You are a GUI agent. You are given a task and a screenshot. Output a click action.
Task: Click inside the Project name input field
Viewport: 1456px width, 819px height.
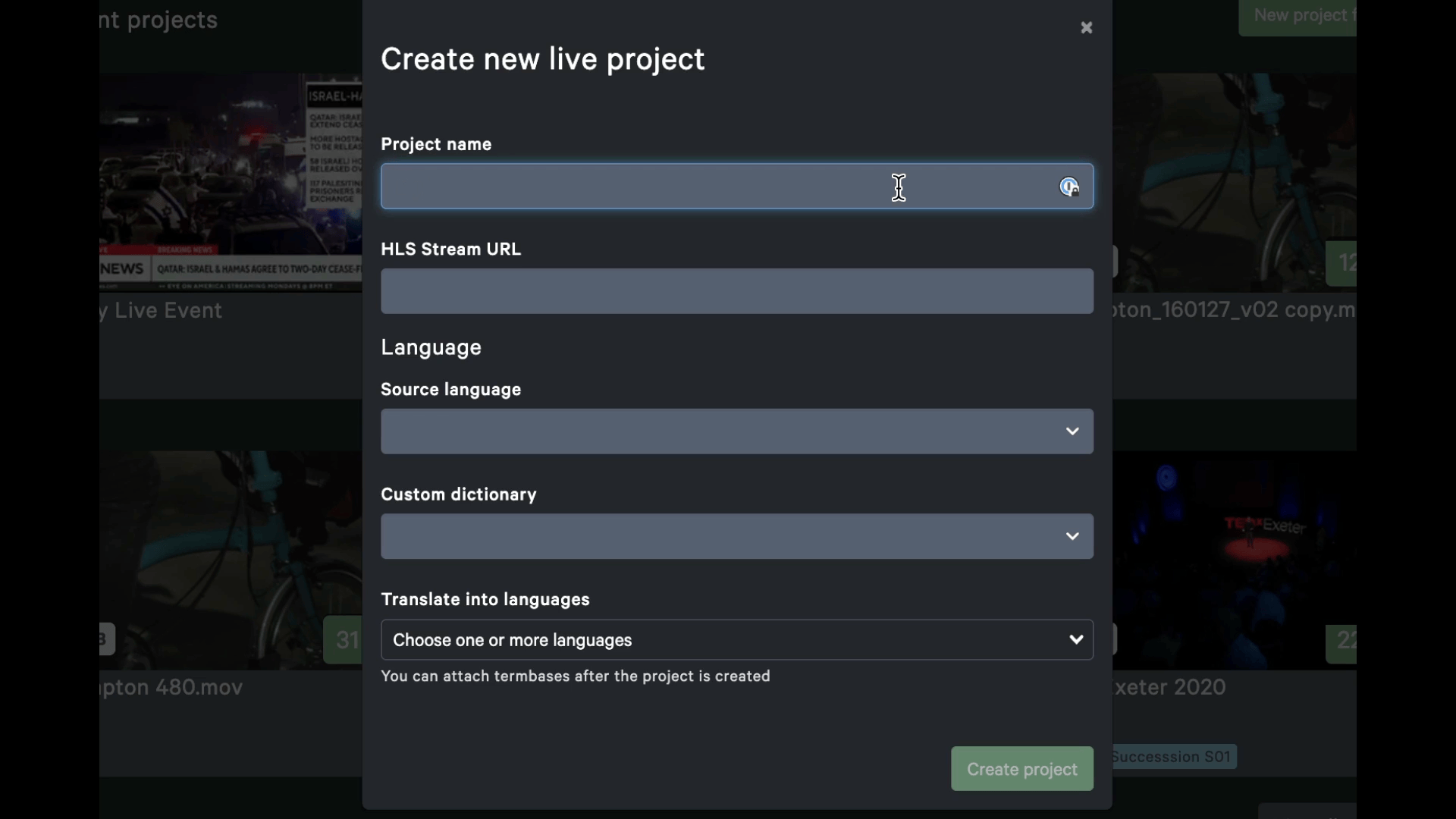click(682, 187)
